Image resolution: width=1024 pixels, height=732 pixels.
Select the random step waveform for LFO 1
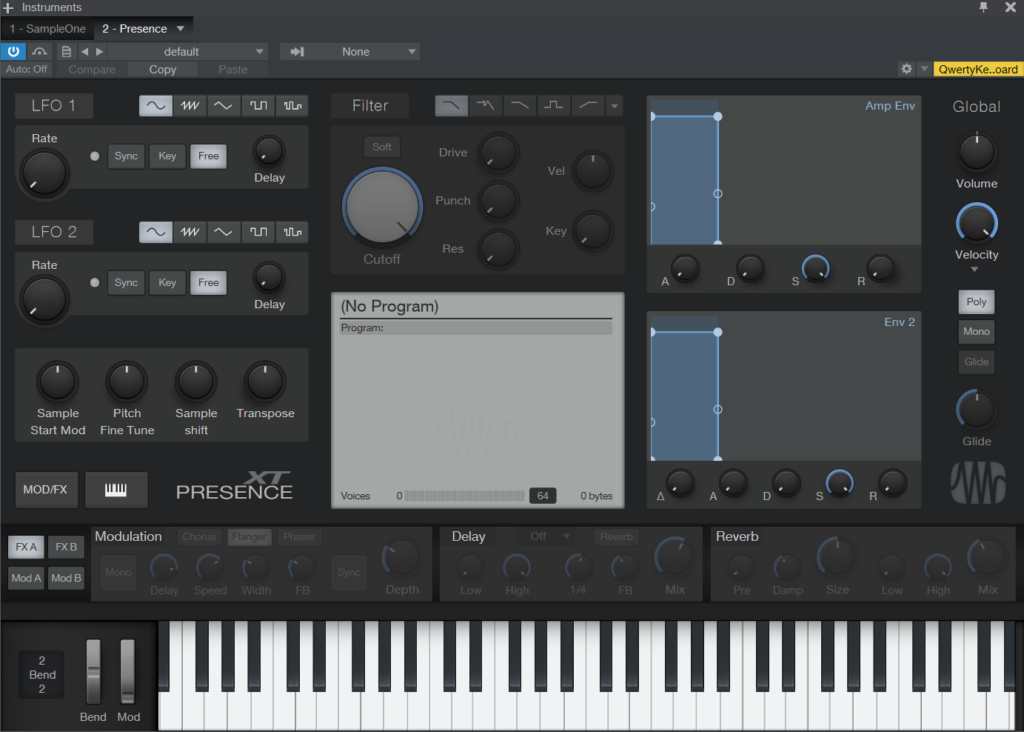coord(292,106)
